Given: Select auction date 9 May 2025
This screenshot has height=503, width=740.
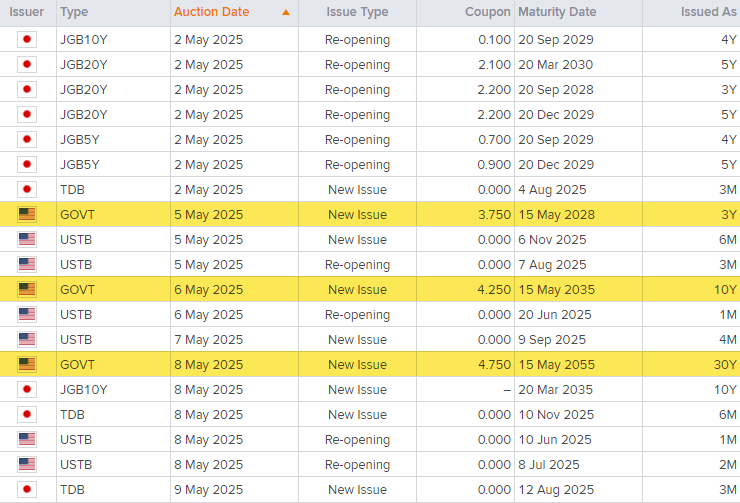Looking at the screenshot, I should click(x=209, y=490).
